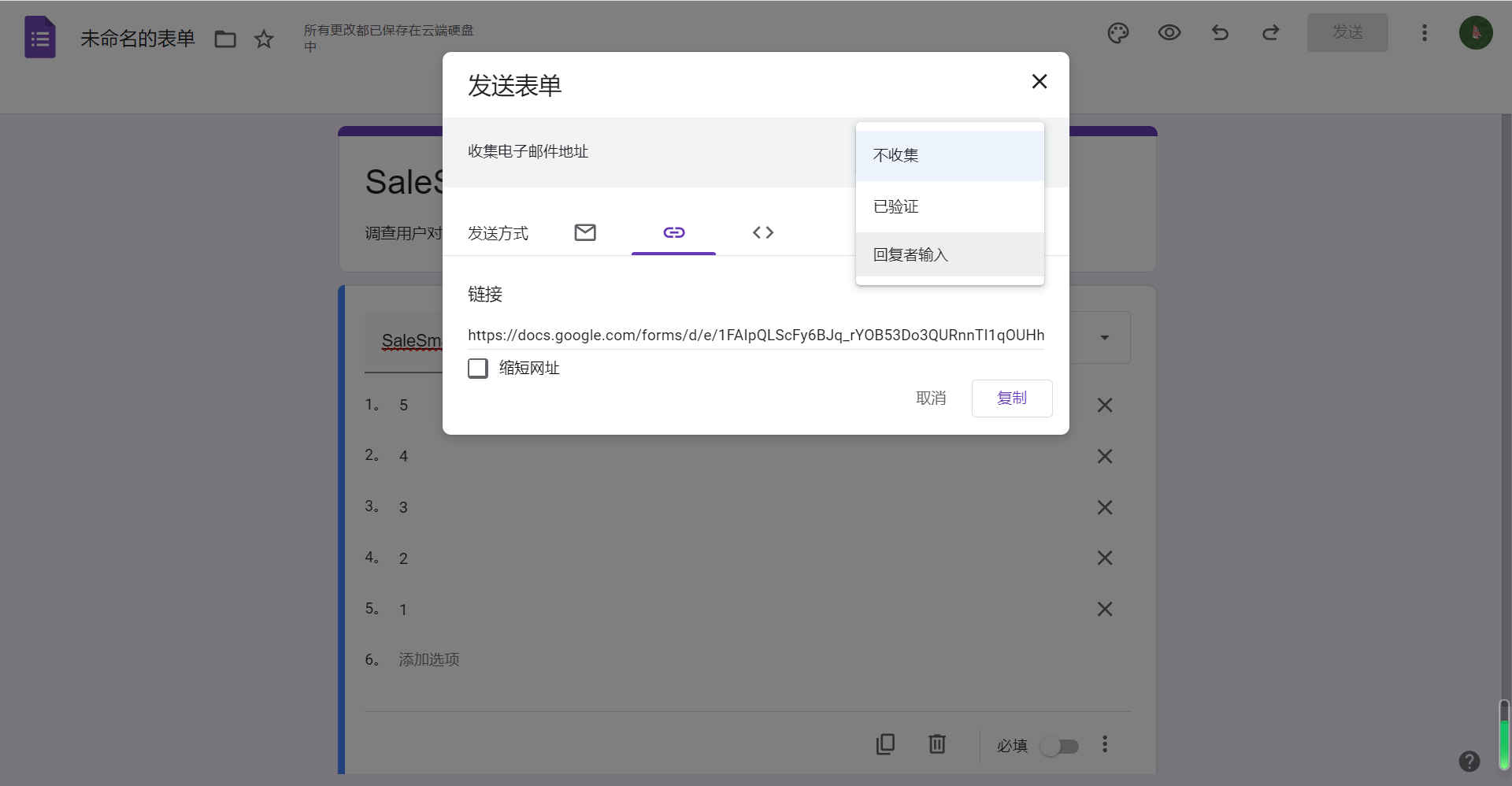Delete the question with the trash icon
This screenshot has width=1512, height=786.
[936, 744]
